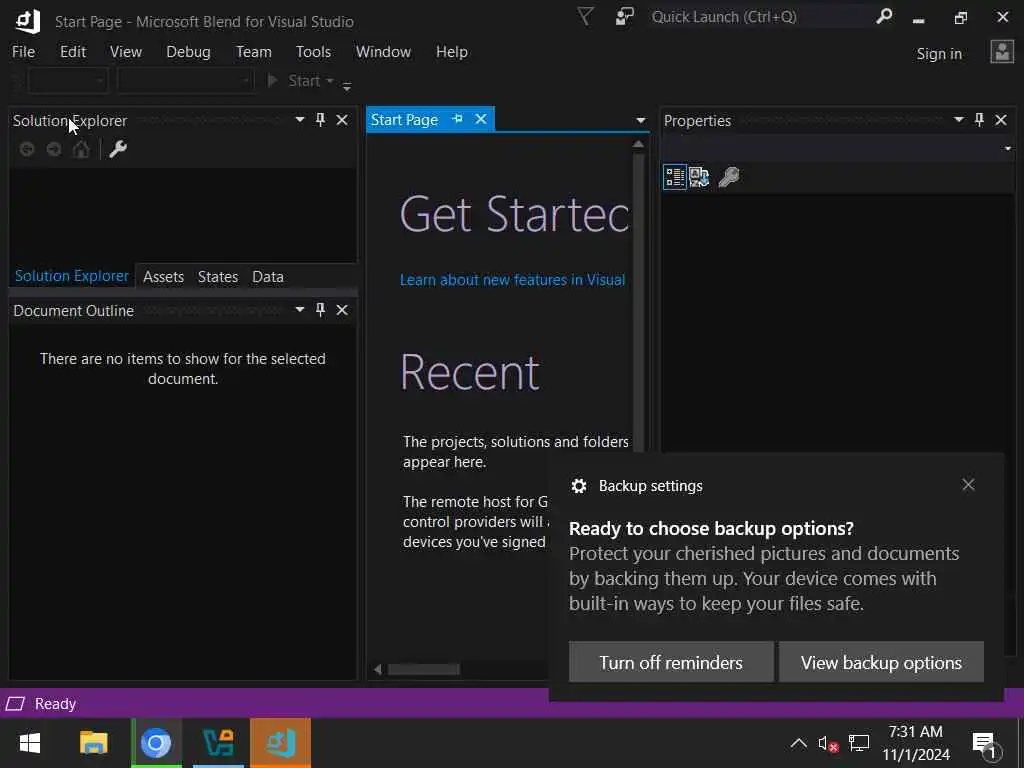Click the Start Page scroll up arrow

(639, 144)
